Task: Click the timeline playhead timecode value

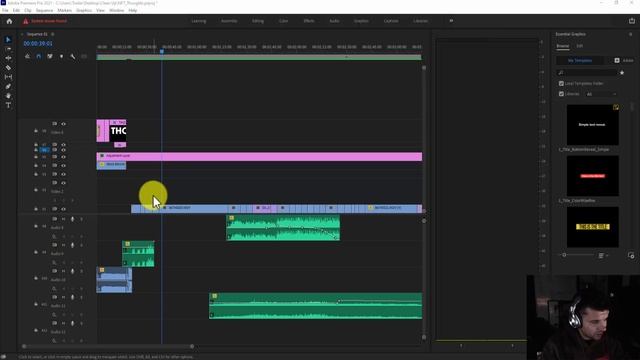Action: pyautogui.click(x=38, y=44)
